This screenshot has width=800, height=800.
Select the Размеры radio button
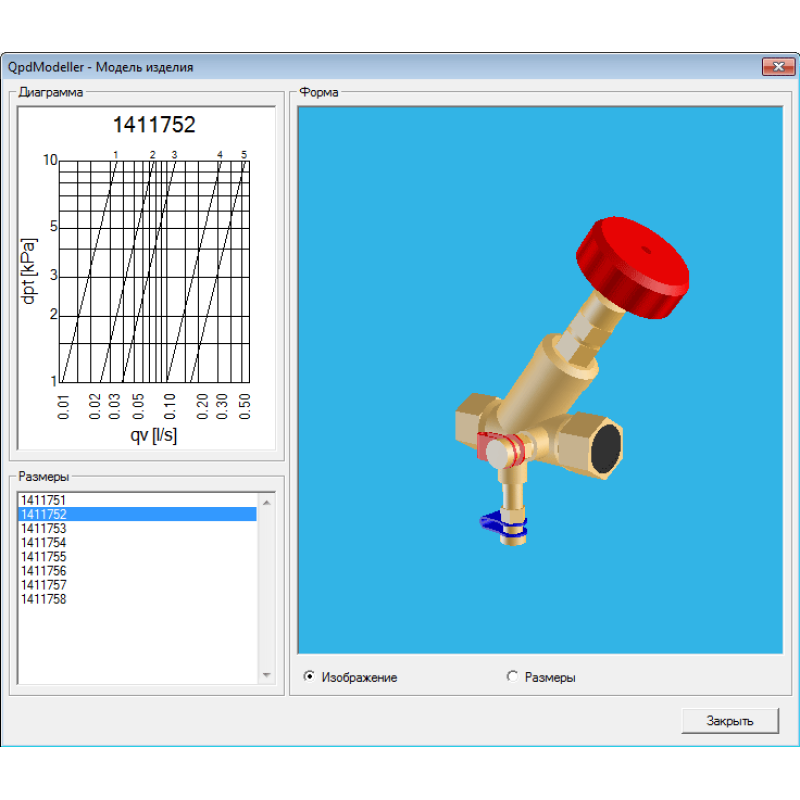click(513, 677)
